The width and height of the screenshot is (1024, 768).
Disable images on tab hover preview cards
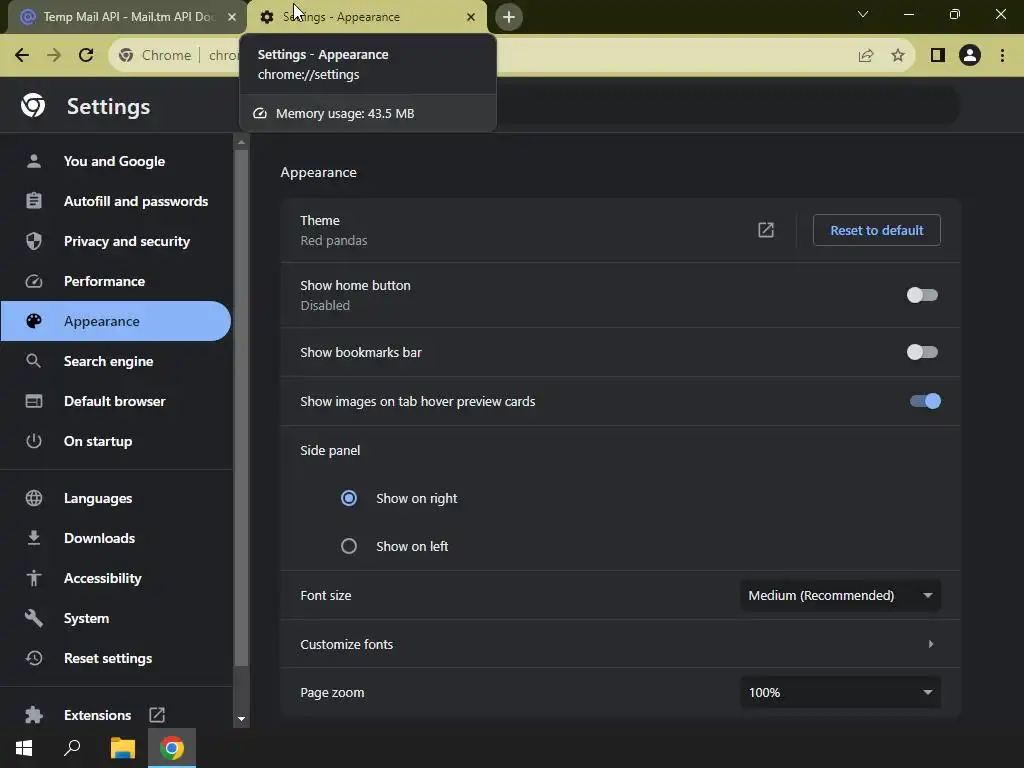tap(925, 401)
